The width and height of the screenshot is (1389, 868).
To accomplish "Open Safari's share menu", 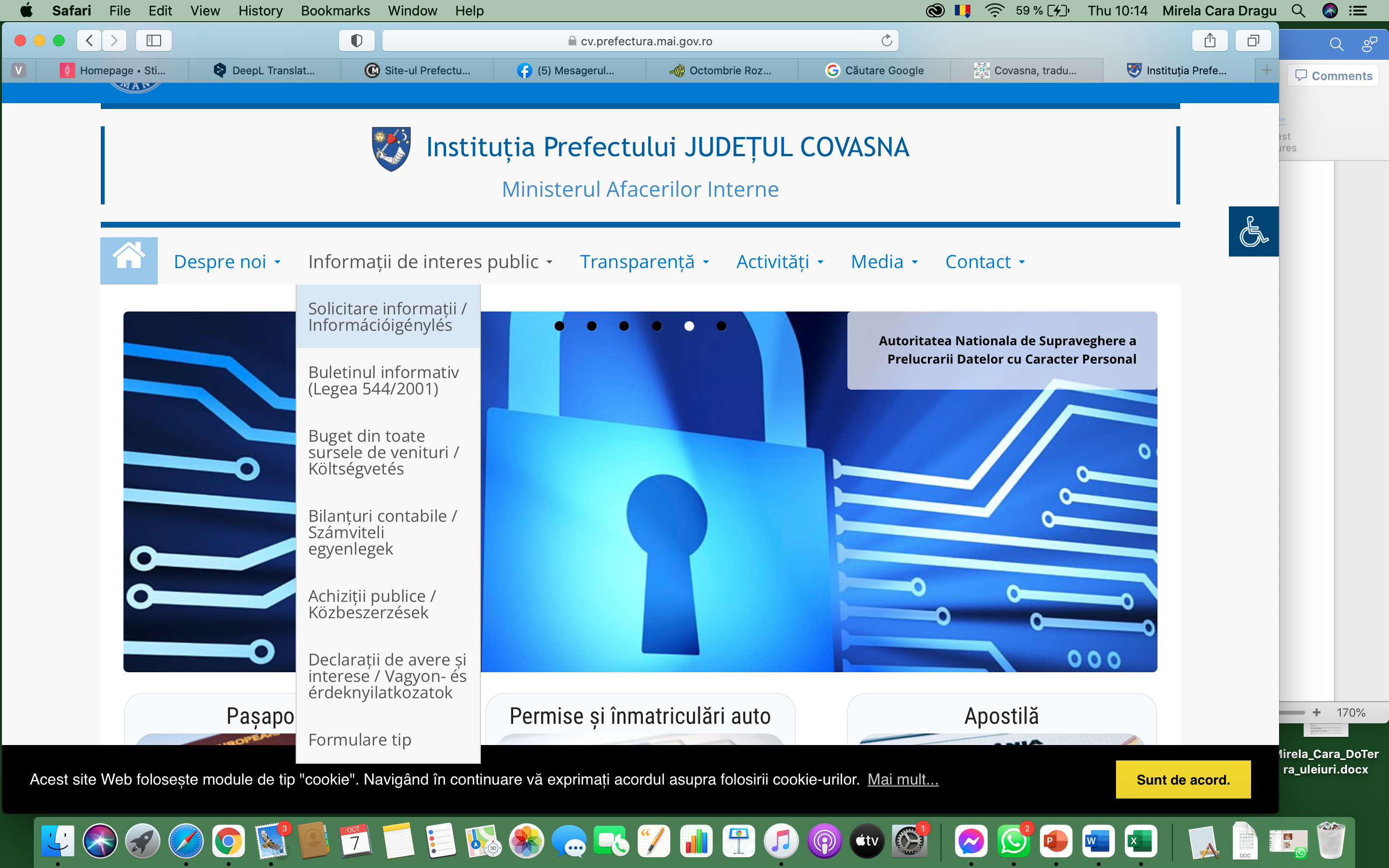I will click(x=1210, y=40).
